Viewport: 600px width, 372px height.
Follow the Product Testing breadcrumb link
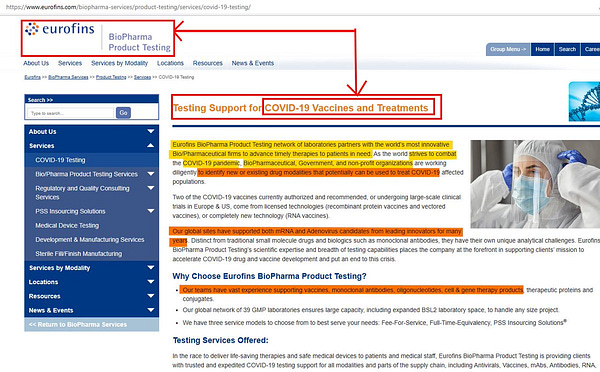[x=111, y=77]
